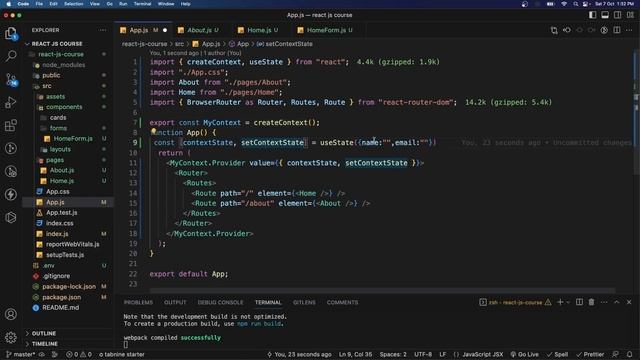
Task: Close the terminal panel
Action: (x=629, y=302)
